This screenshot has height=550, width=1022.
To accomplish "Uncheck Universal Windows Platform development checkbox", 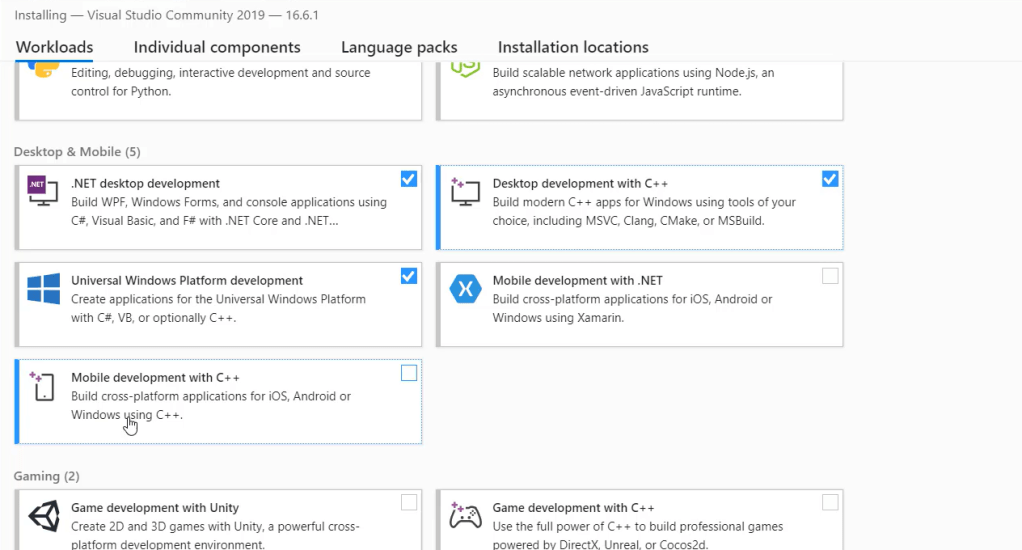I will [409, 276].
